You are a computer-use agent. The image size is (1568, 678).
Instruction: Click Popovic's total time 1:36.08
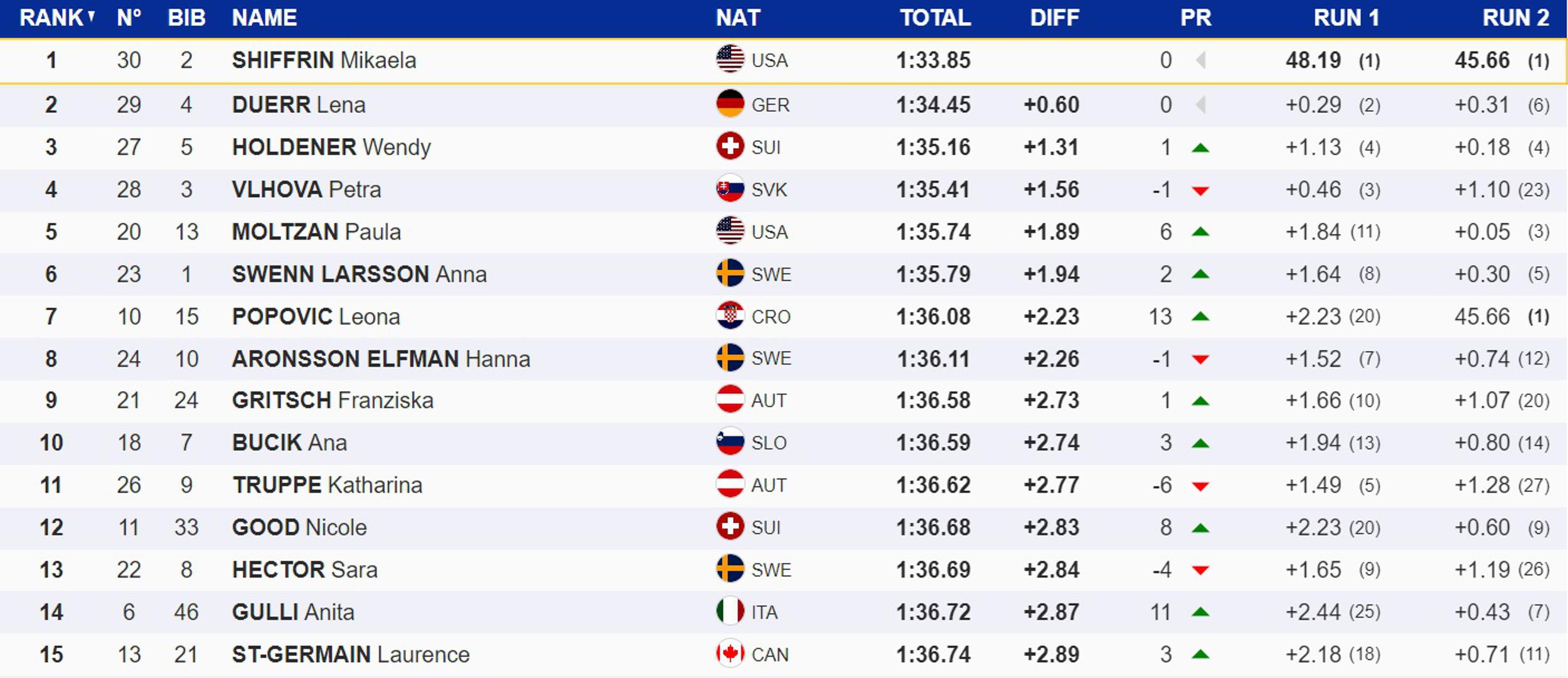933,316
